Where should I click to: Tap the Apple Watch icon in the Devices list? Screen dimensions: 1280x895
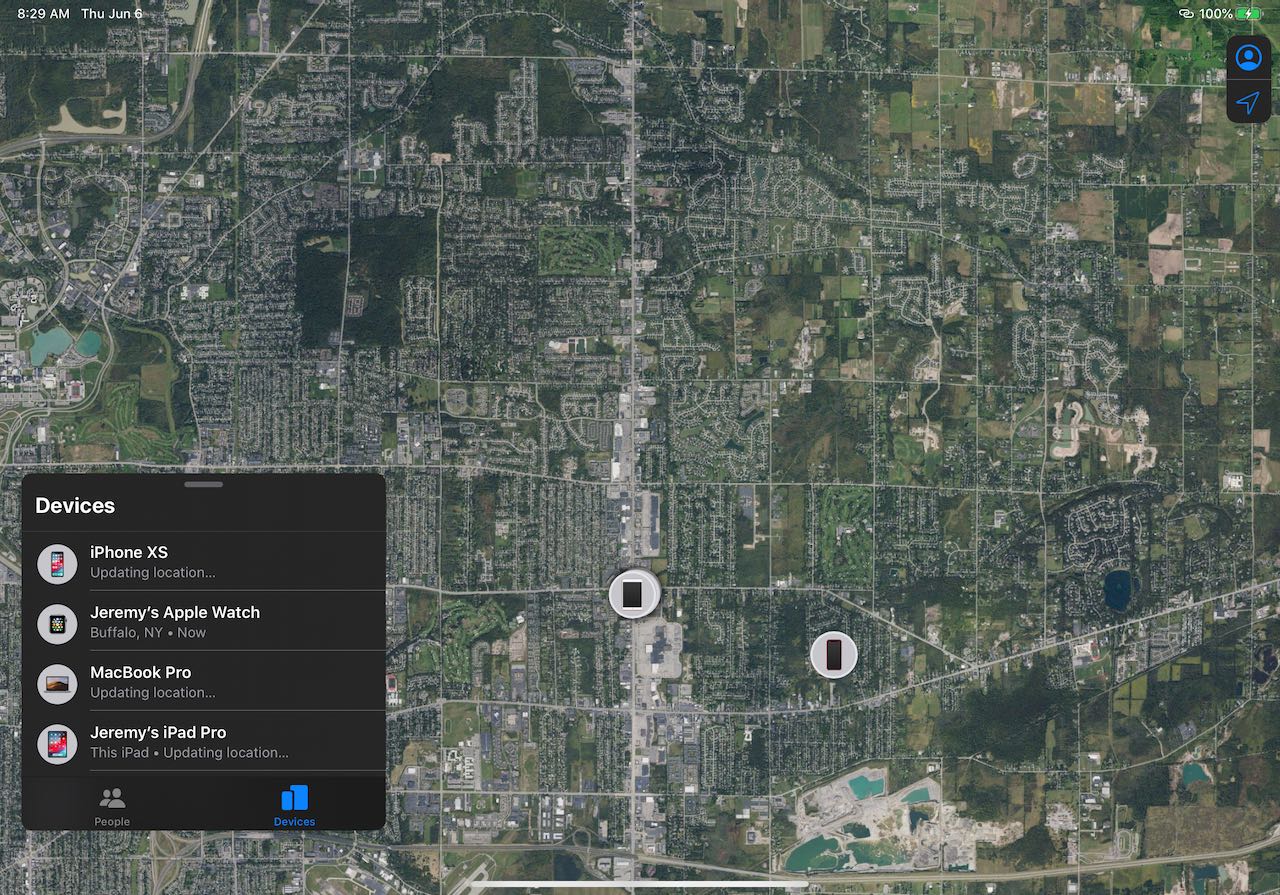[57, 624]
